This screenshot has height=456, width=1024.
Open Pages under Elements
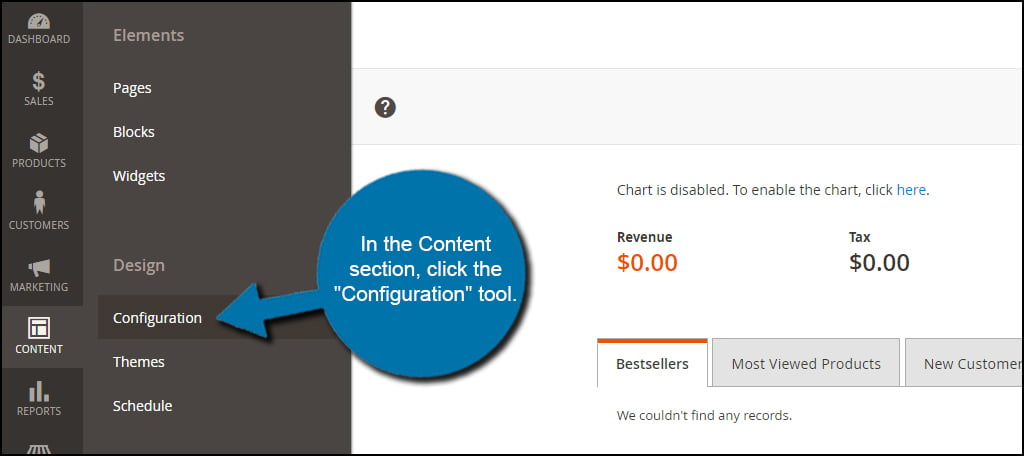pyautogui.click(x=132, y=88)
